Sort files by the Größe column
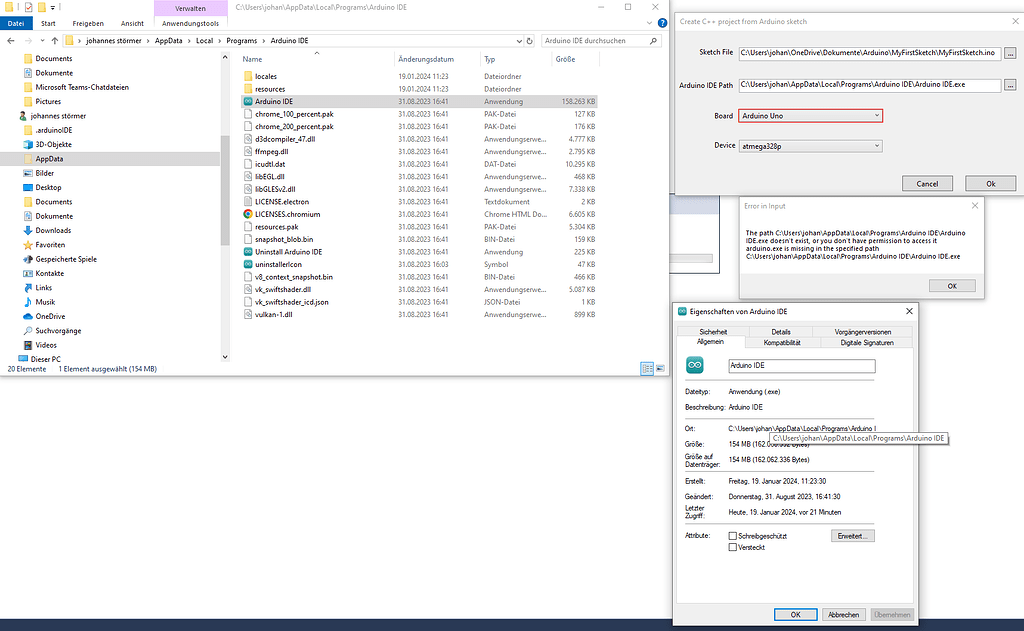The width and height of the screenshot is (1024, 631). pyautogui.click(x=566, y=59)
